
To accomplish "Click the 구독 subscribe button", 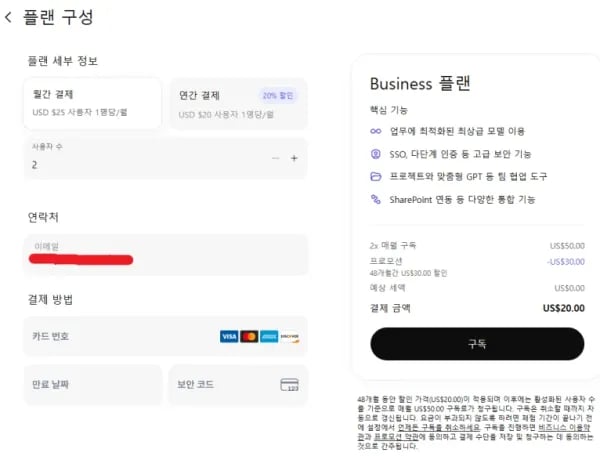I will click(477, 344).
